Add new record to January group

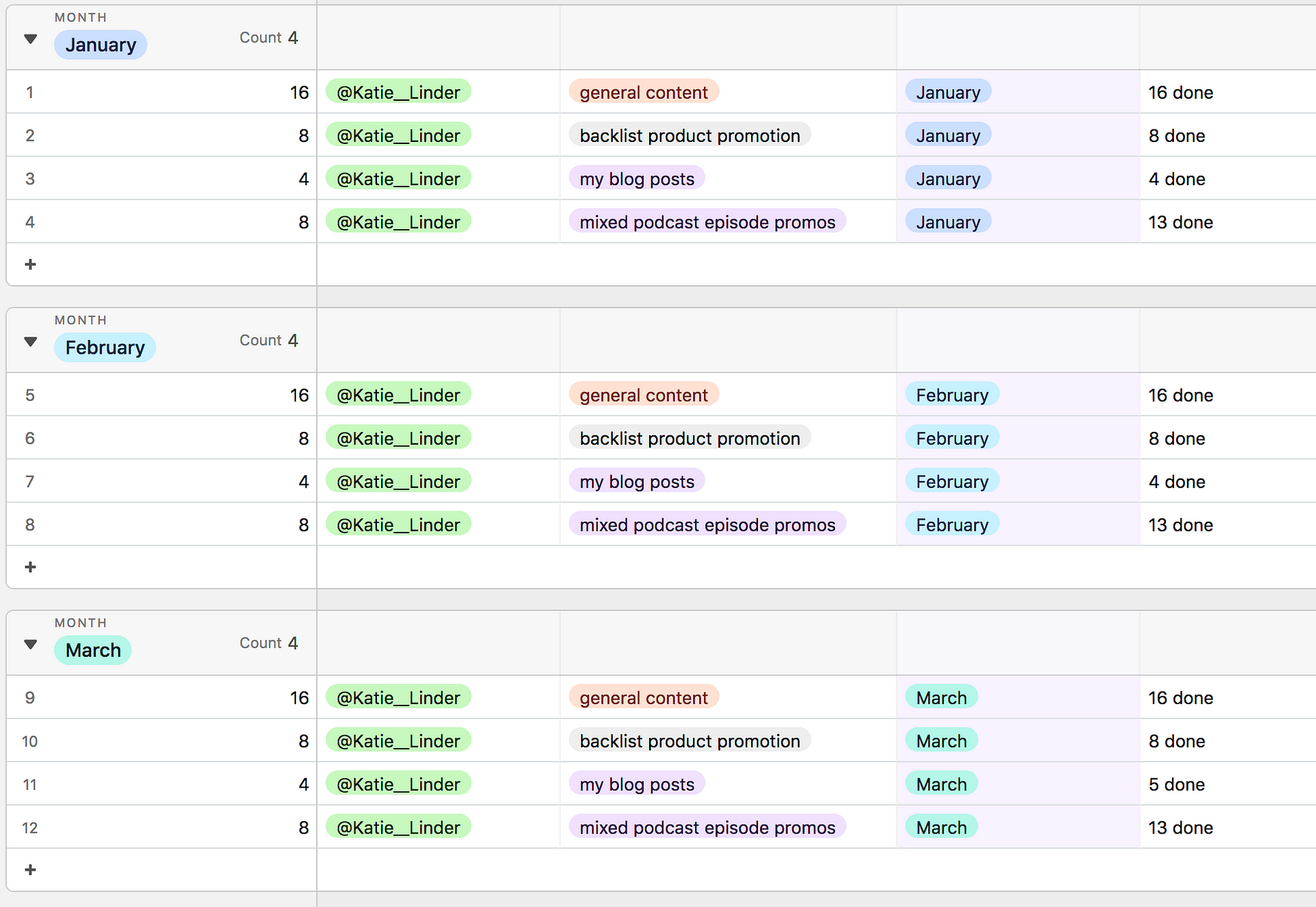tap(30, 264)
